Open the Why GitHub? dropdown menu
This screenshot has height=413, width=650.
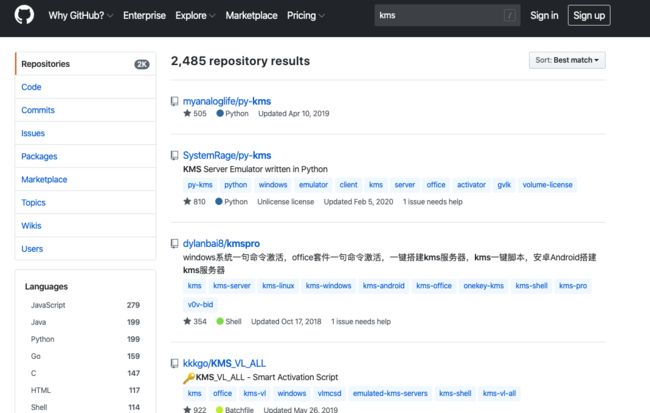pyautogui.click(x=81, y=16)
